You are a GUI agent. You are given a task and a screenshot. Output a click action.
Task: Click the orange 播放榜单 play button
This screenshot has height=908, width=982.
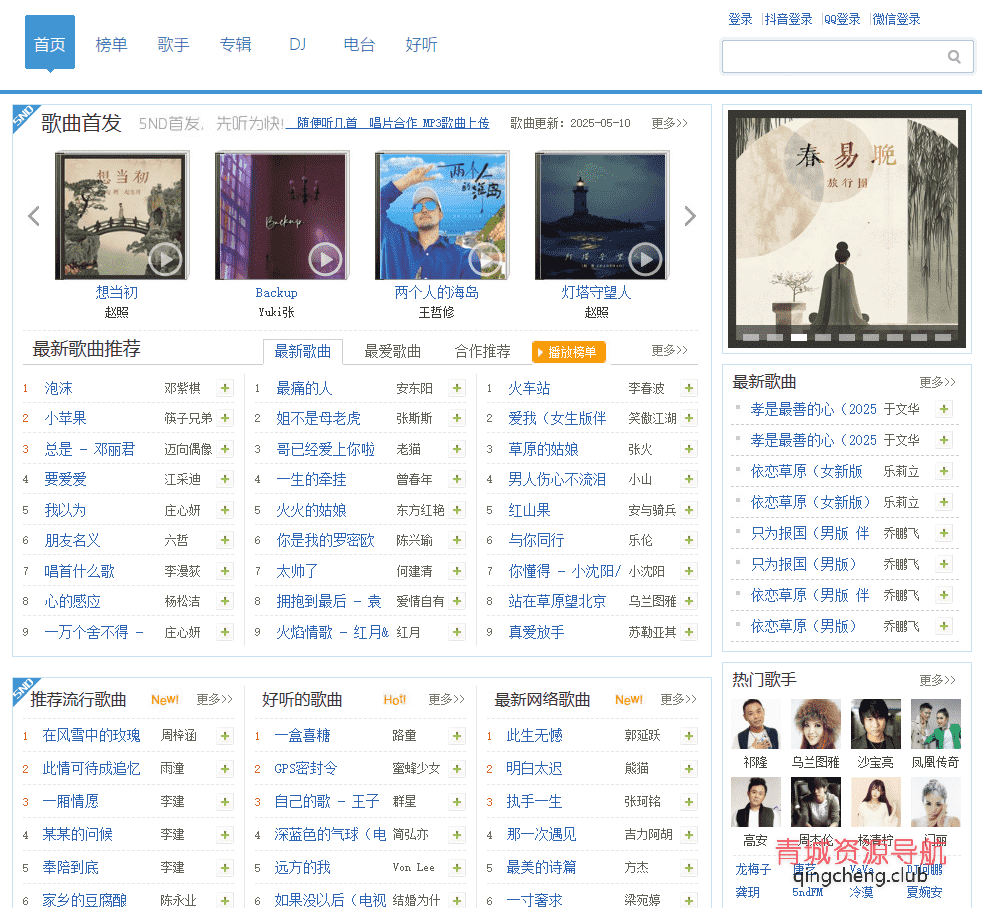(568, 353)
